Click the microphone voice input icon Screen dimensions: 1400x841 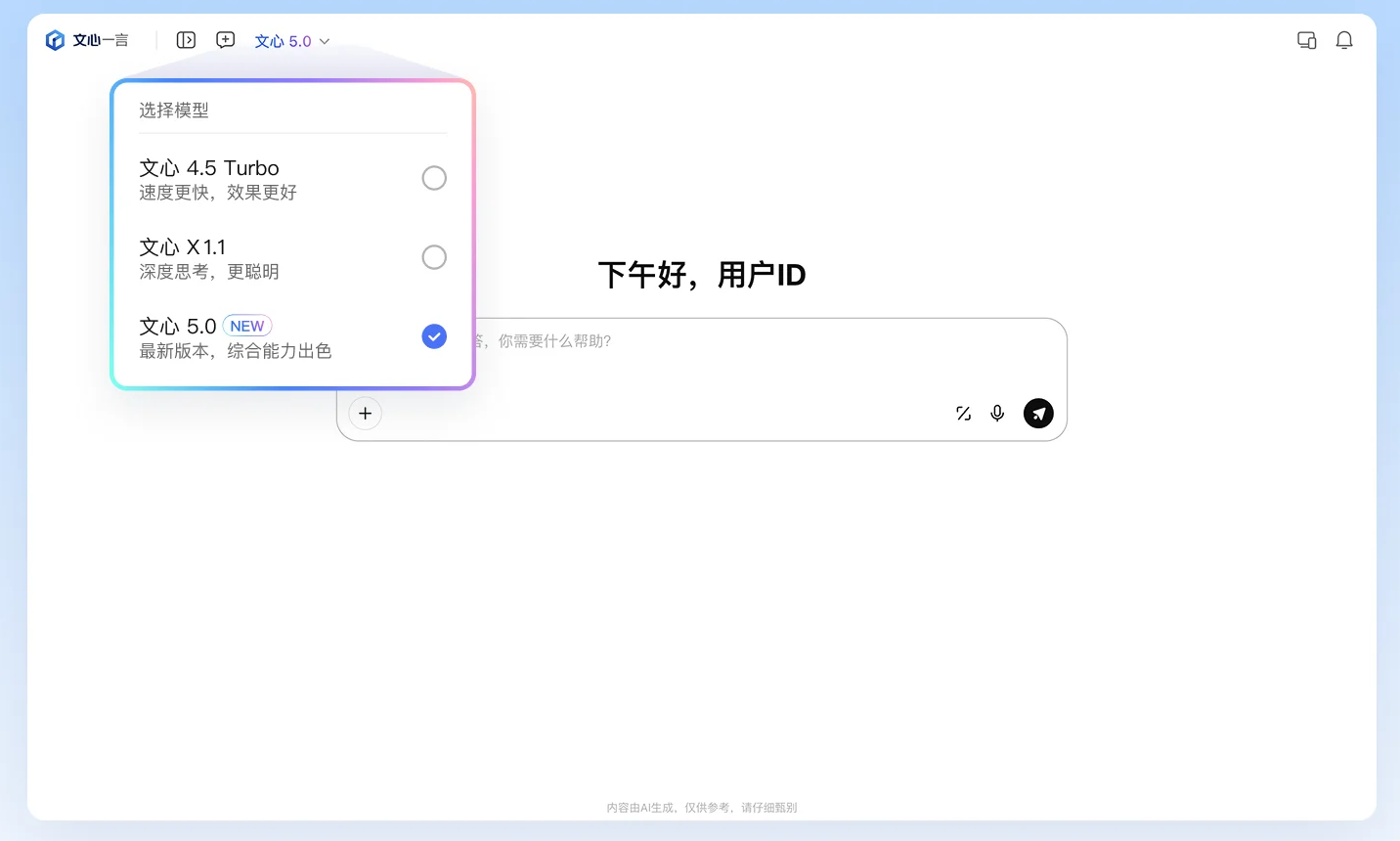click(997, 414)
